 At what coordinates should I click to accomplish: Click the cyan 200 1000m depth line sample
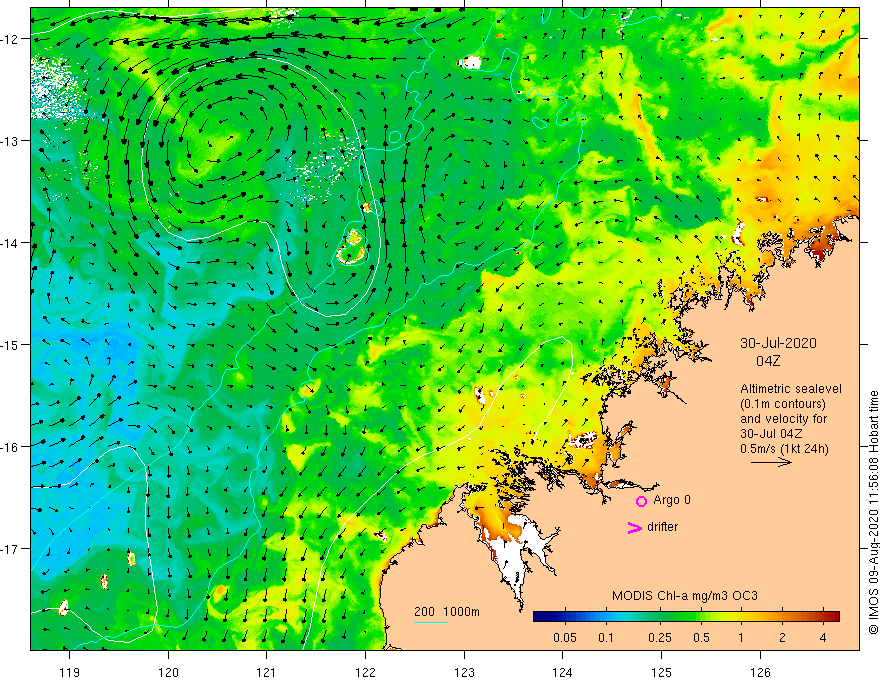pos(431,622)
